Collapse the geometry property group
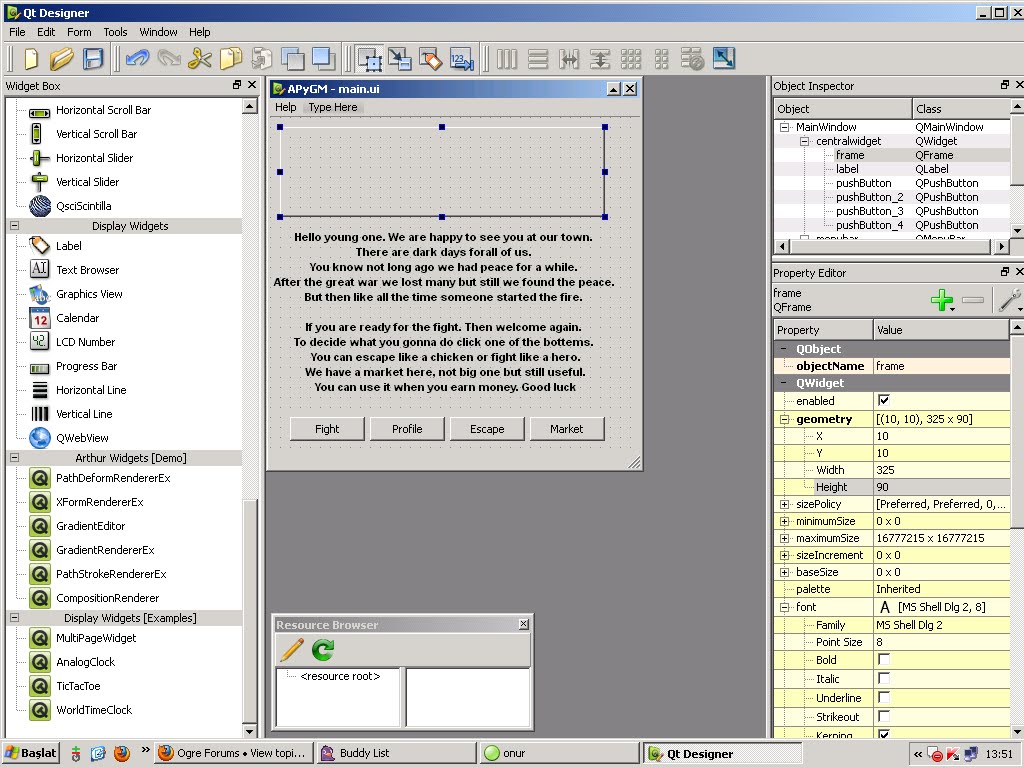This screenshot has width=1024, height=768. click(784, 419)
